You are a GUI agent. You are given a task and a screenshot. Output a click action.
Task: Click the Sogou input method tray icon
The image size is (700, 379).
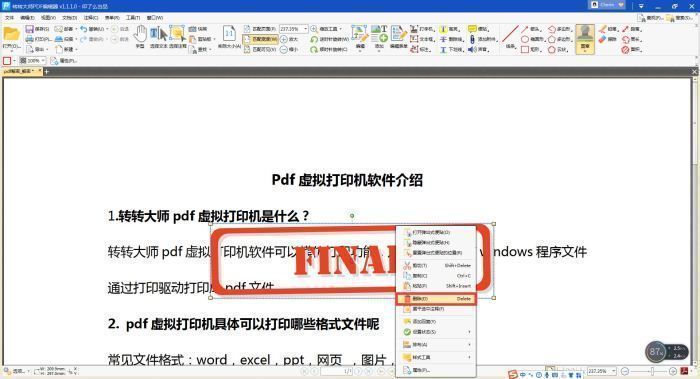(x=512, y=374)
